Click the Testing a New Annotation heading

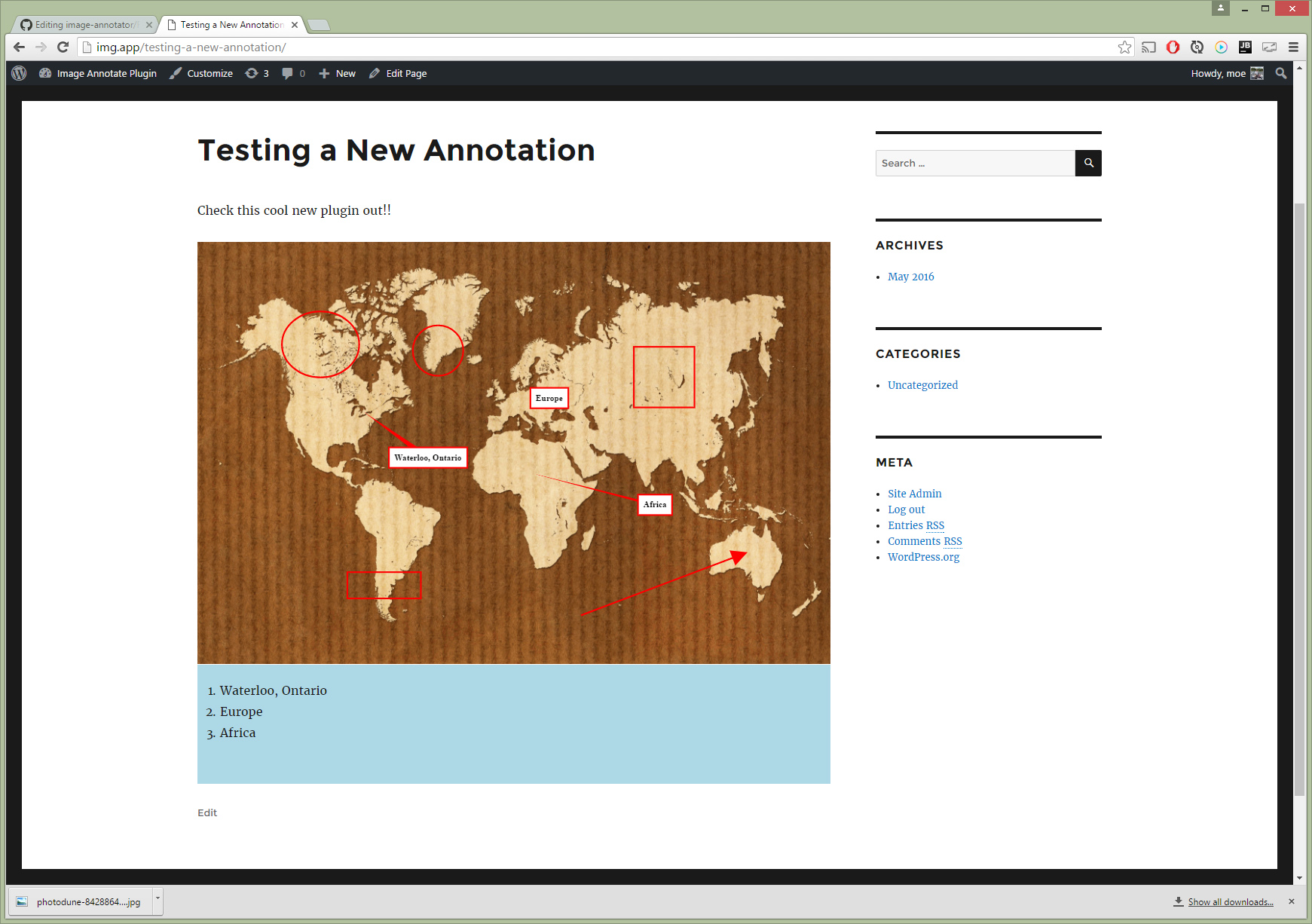coord(396,150)
